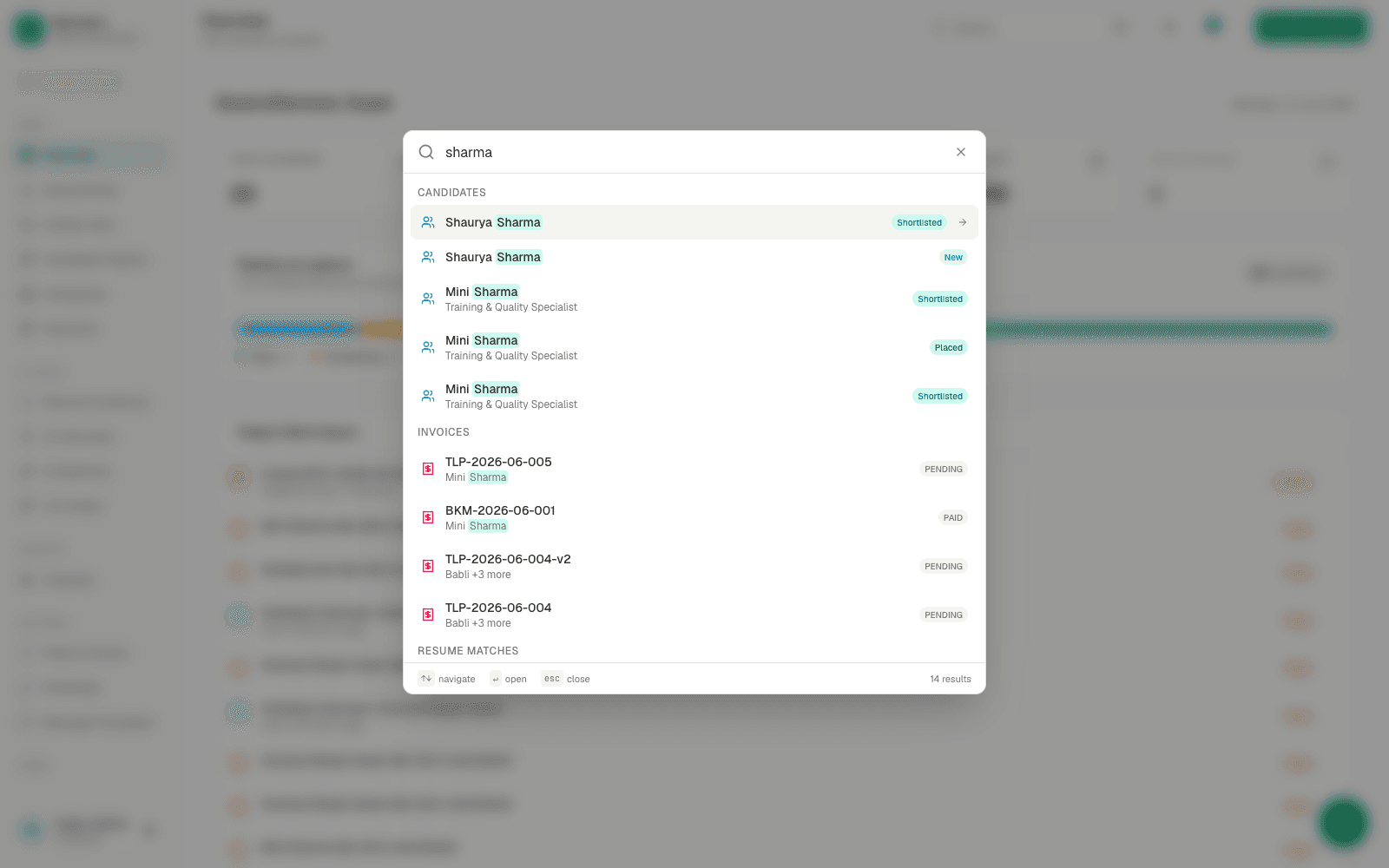Screen dimensions: 1389x868
Task: Click the invoice icon beside BKM-2026-06-001
Action: click(x=428, y=517)
